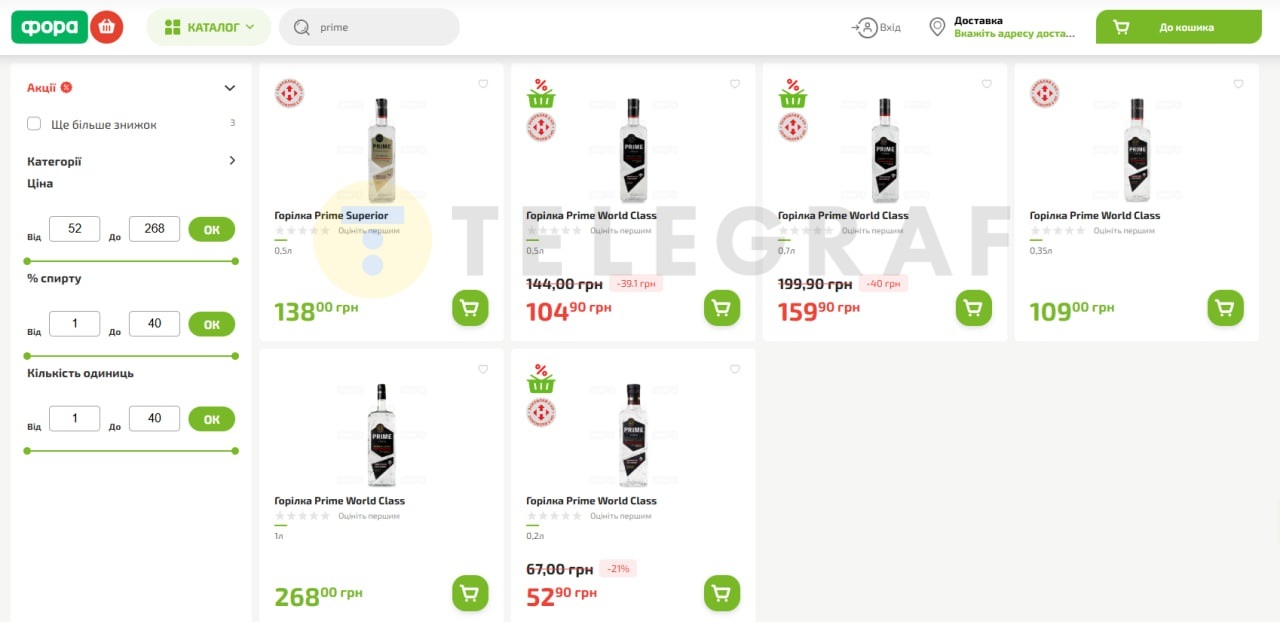Click the search magnifier icon
This screenshot has height=622, width=1280.
[302, 27]
